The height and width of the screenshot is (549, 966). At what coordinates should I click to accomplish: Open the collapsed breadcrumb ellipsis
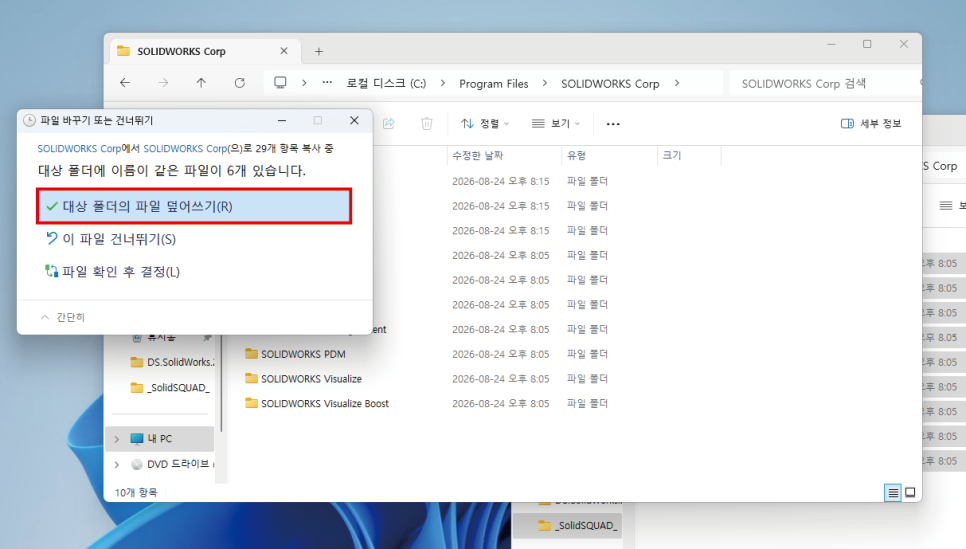coord(327,83)
